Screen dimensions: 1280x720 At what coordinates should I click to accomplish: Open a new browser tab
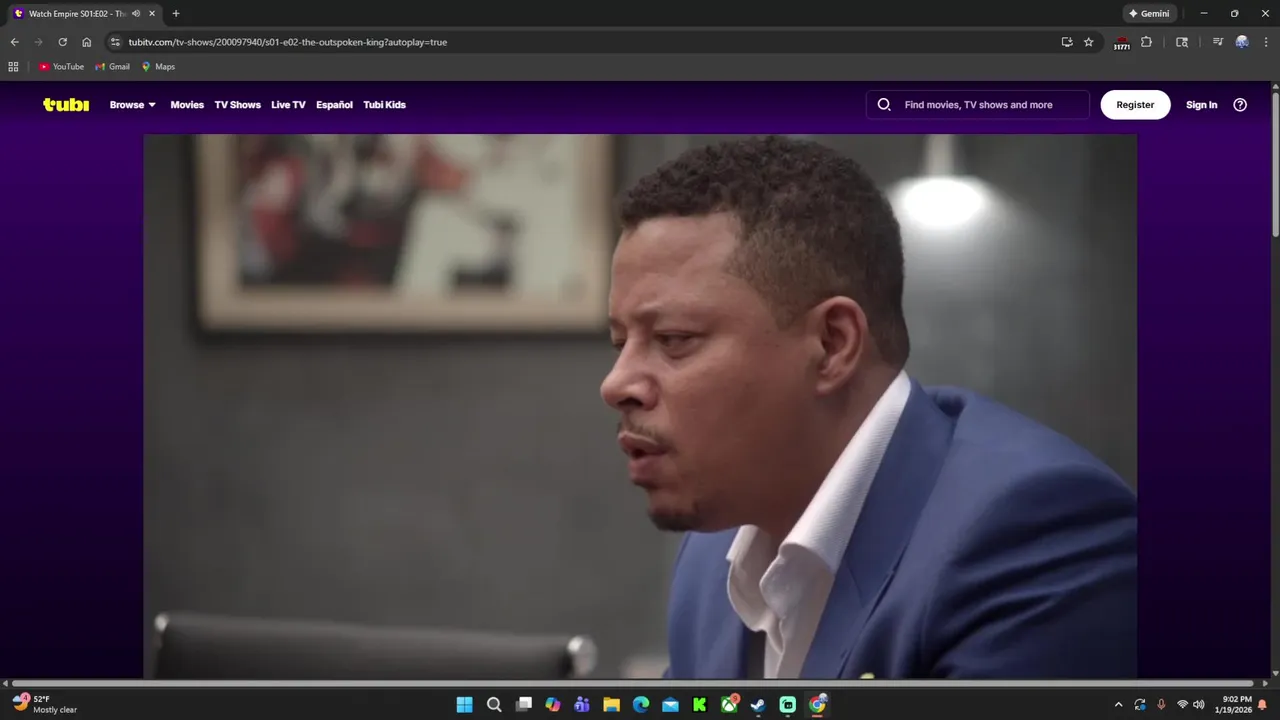pos(176,14)
